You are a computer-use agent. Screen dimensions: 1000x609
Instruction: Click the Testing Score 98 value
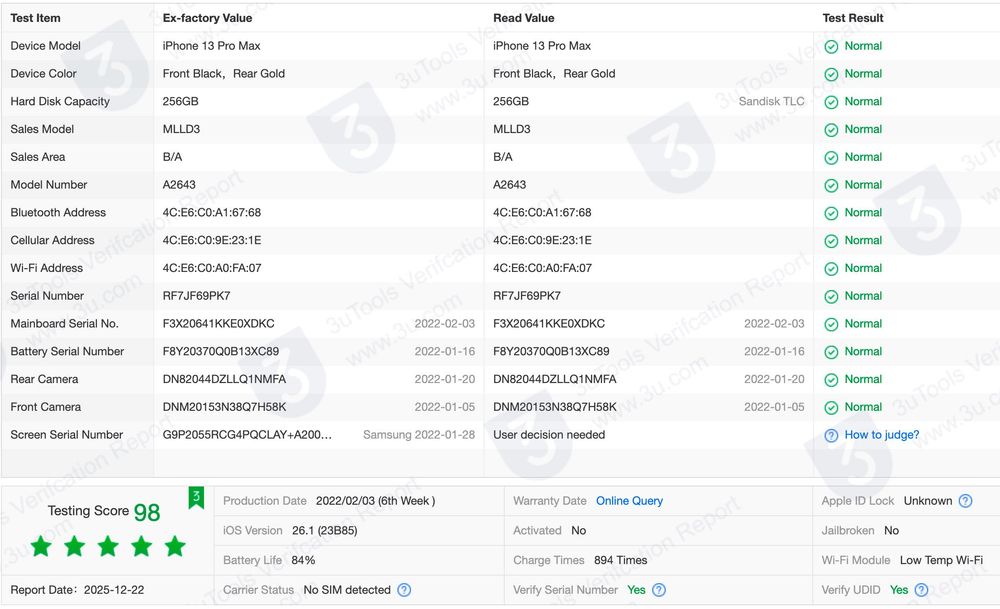point(147,512)
